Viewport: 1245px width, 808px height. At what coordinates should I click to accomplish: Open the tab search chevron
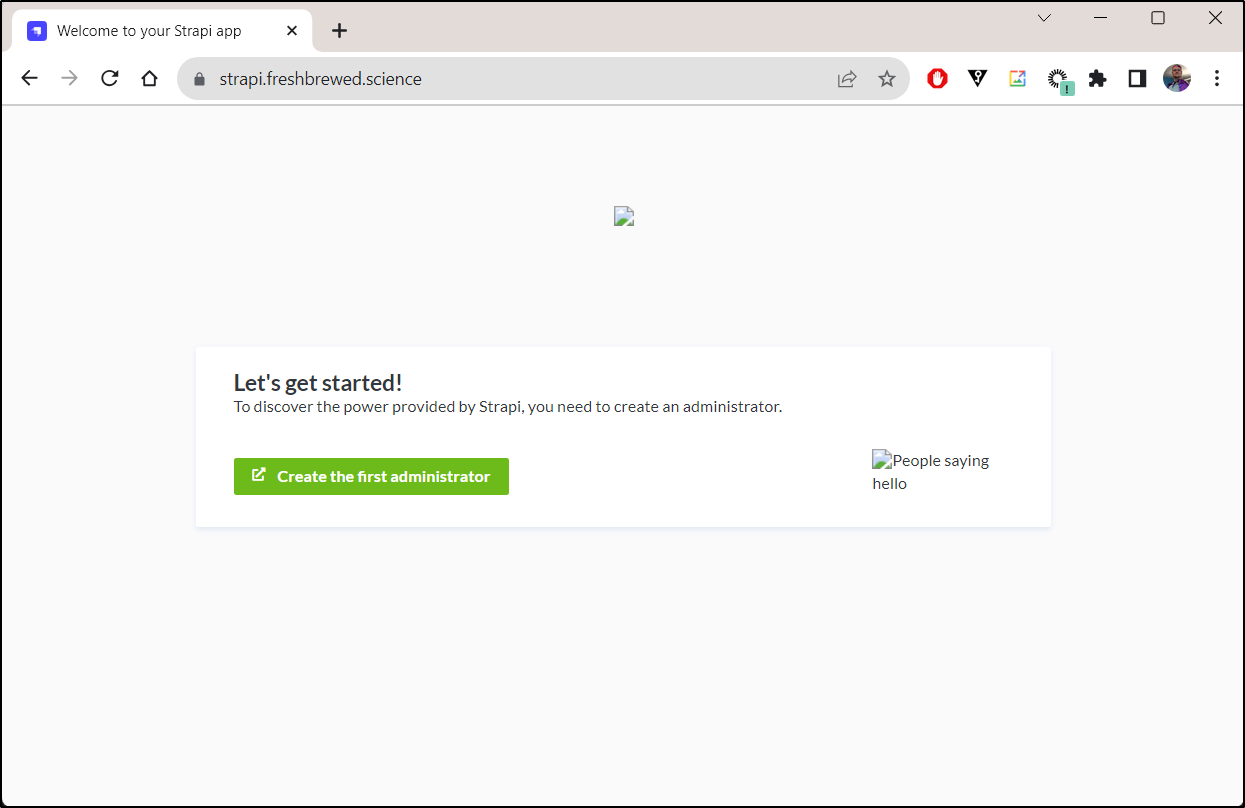(1044, 18)
